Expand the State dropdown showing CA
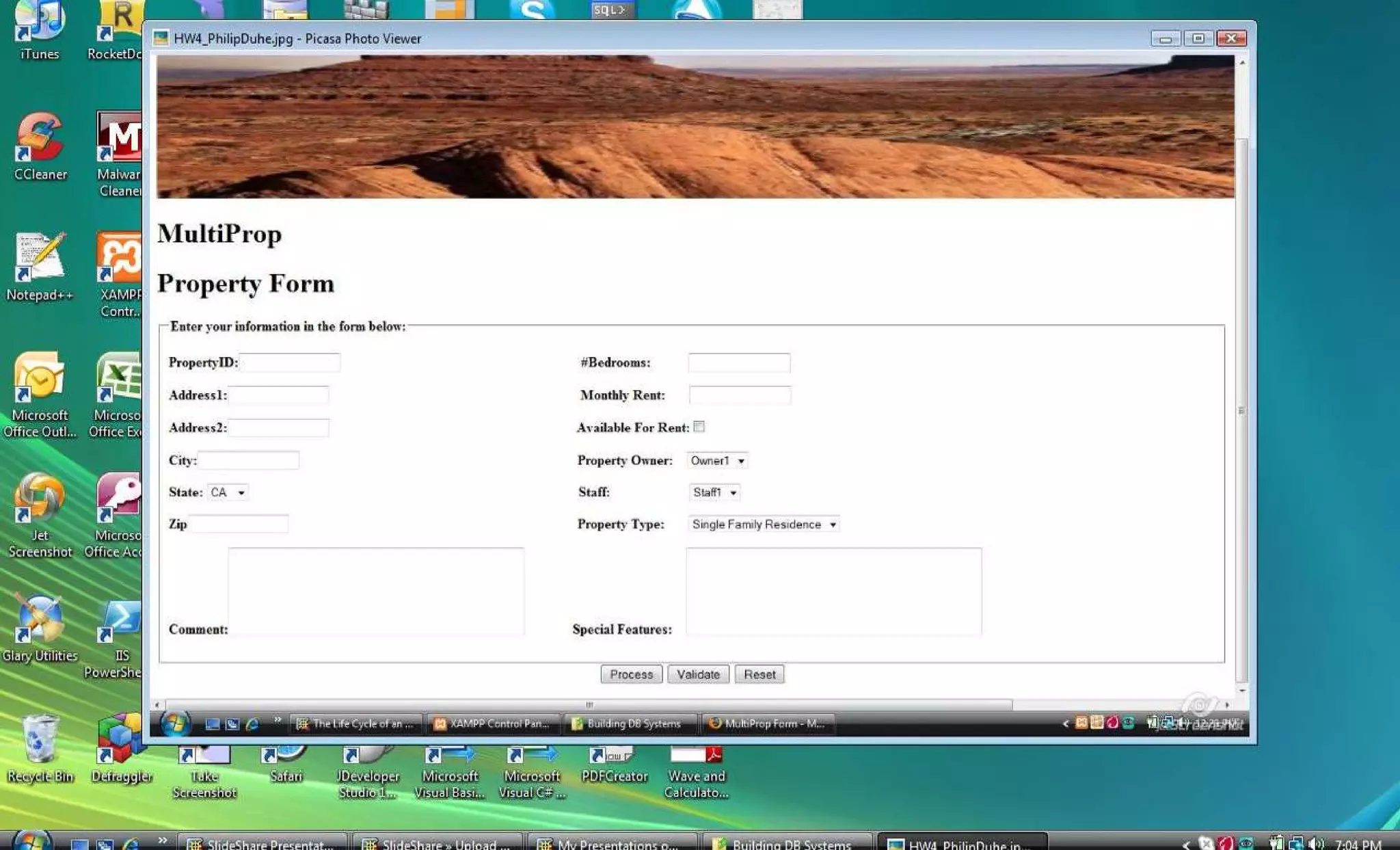 tap(228, 492)
